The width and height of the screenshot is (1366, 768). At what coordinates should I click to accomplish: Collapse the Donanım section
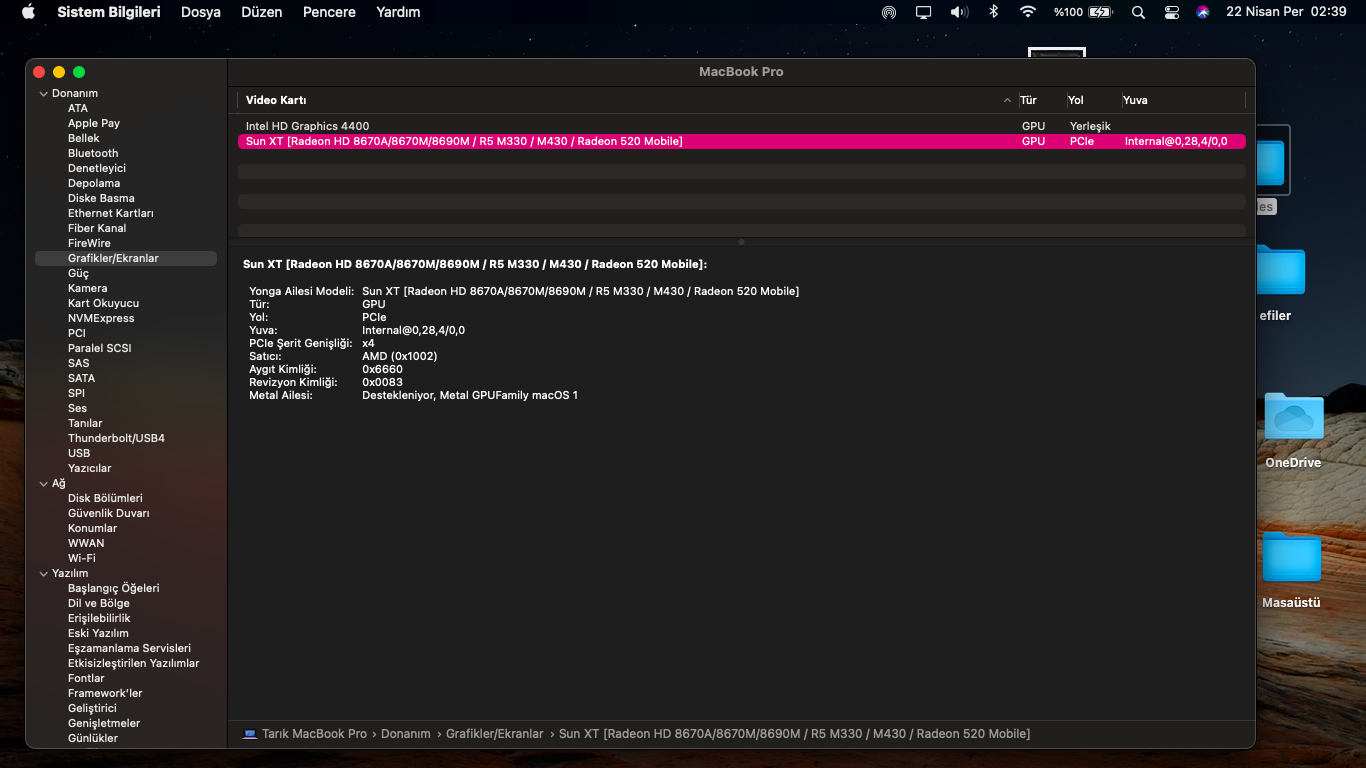tap(43, 94)
